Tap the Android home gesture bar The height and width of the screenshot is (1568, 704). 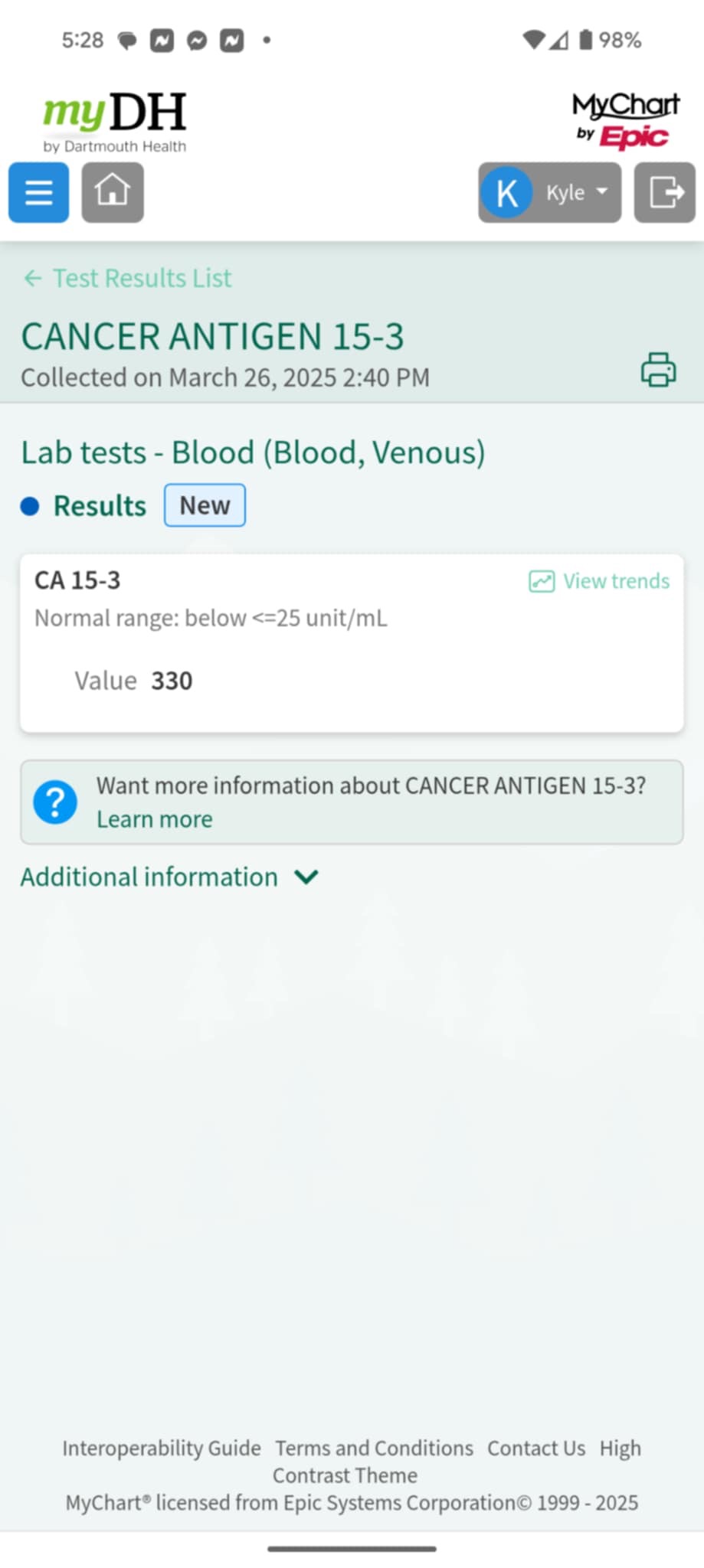(352, 1548)
